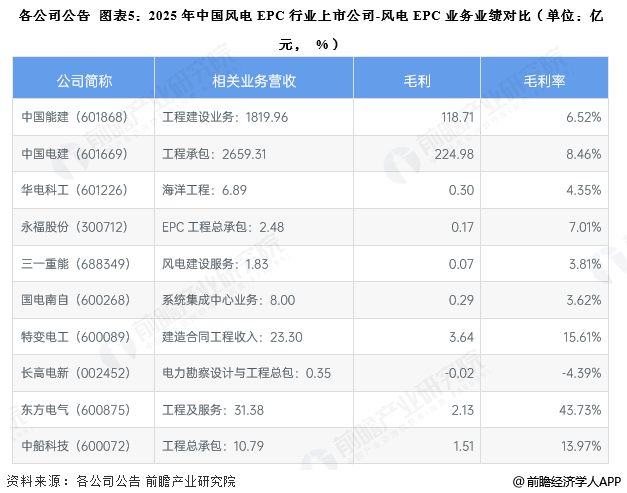Select the gross profit value 224.98
Viewport: 627px width, 493px height.
point(454,154)
